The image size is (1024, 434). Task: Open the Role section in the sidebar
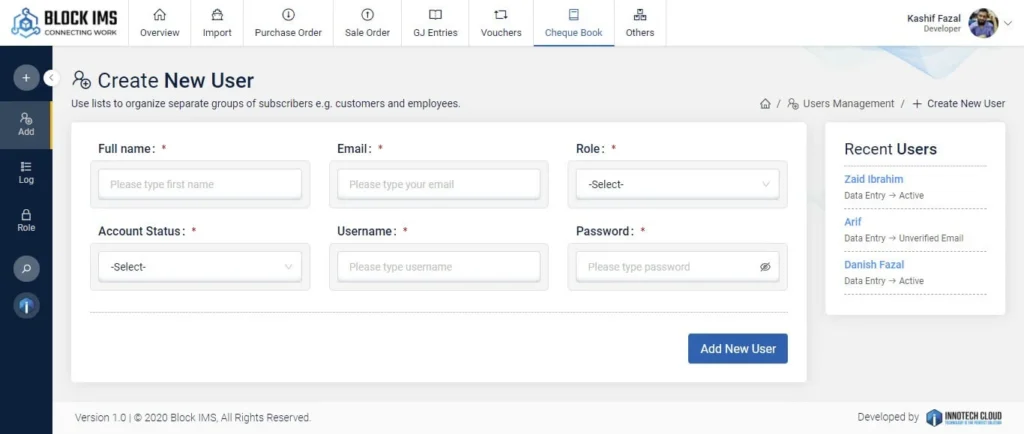pyautogui.click(x=26, y=220)
